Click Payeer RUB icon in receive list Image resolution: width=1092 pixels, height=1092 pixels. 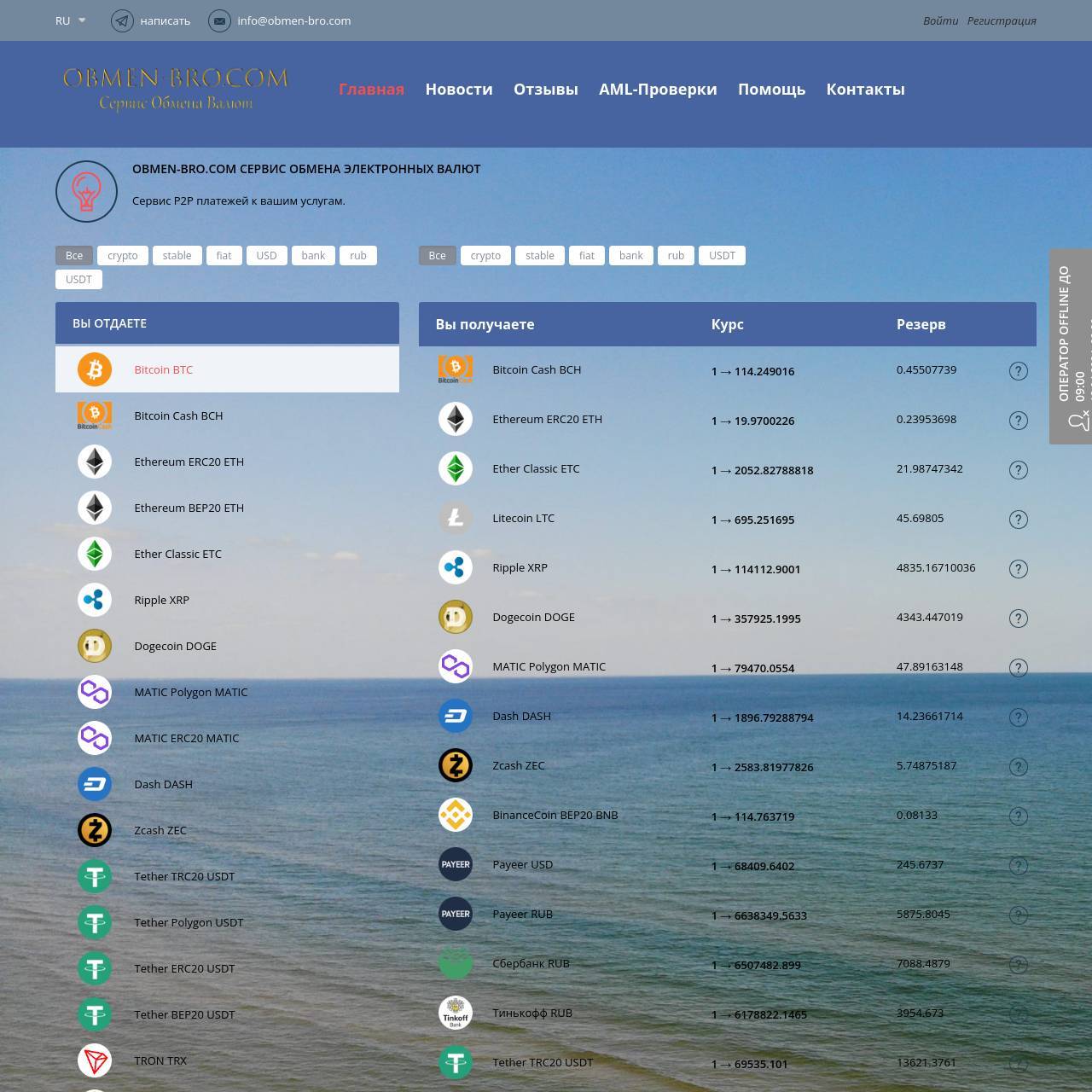click(456, 914)
